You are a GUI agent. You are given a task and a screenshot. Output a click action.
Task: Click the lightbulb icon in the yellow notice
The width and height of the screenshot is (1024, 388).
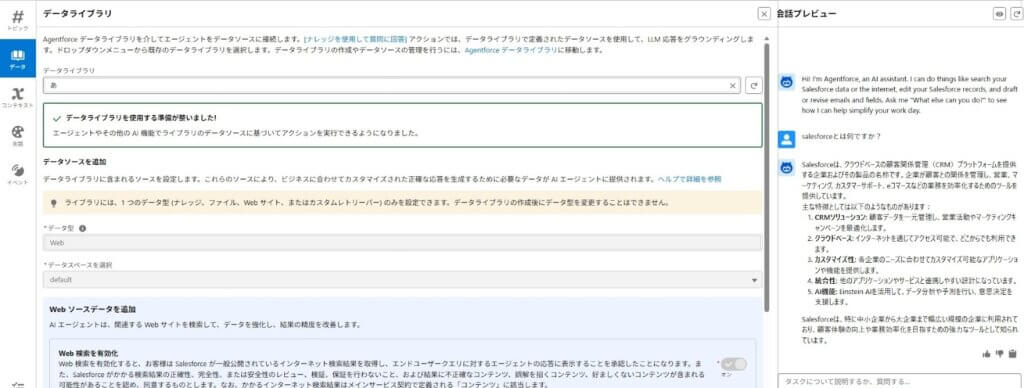point(54,203)
